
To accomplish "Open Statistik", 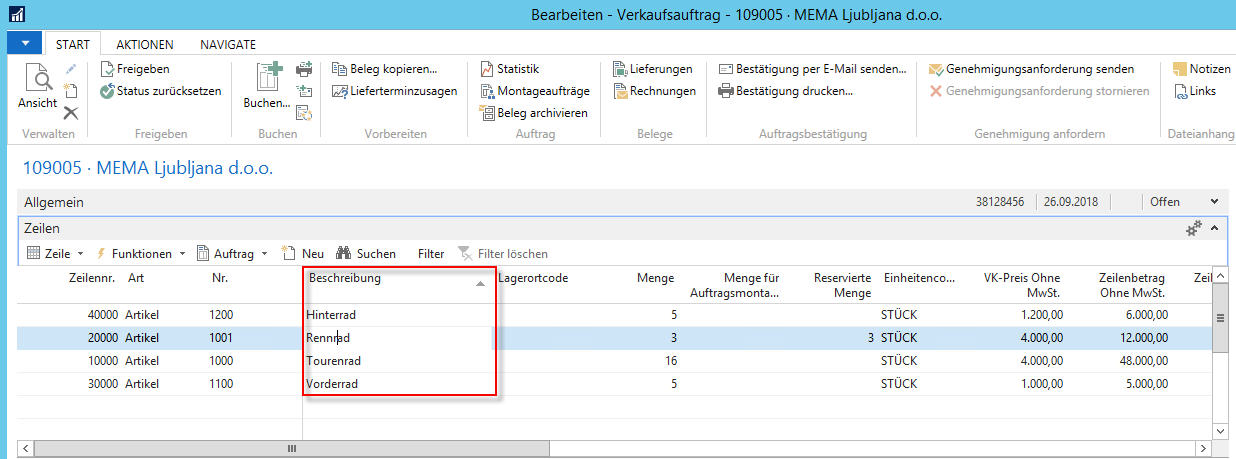I will pos(509,69).
